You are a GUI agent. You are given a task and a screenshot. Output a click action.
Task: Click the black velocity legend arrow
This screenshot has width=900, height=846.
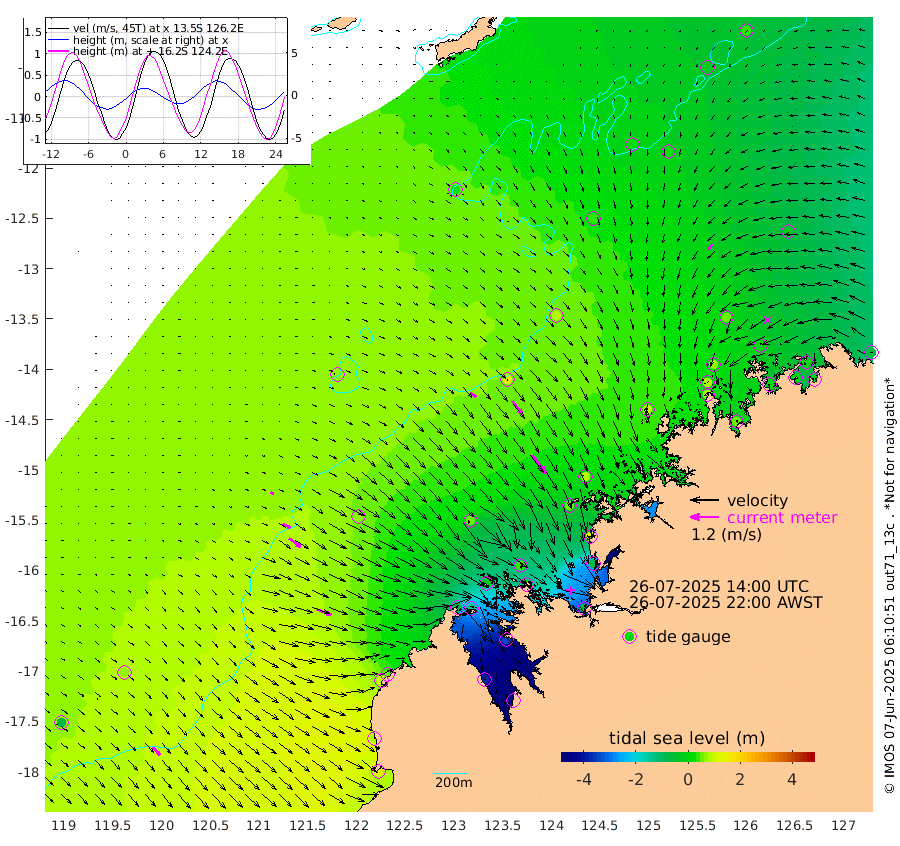[x=704, y=500]
